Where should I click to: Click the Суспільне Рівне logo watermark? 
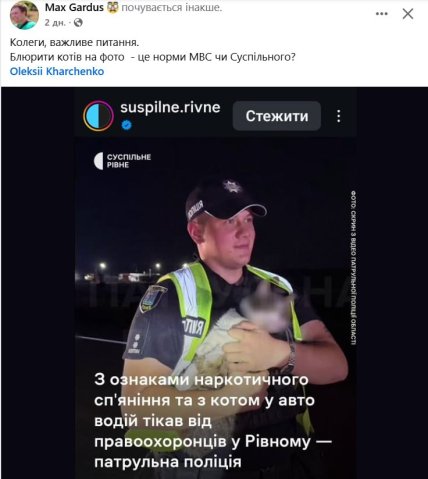(x=122, y=161)
